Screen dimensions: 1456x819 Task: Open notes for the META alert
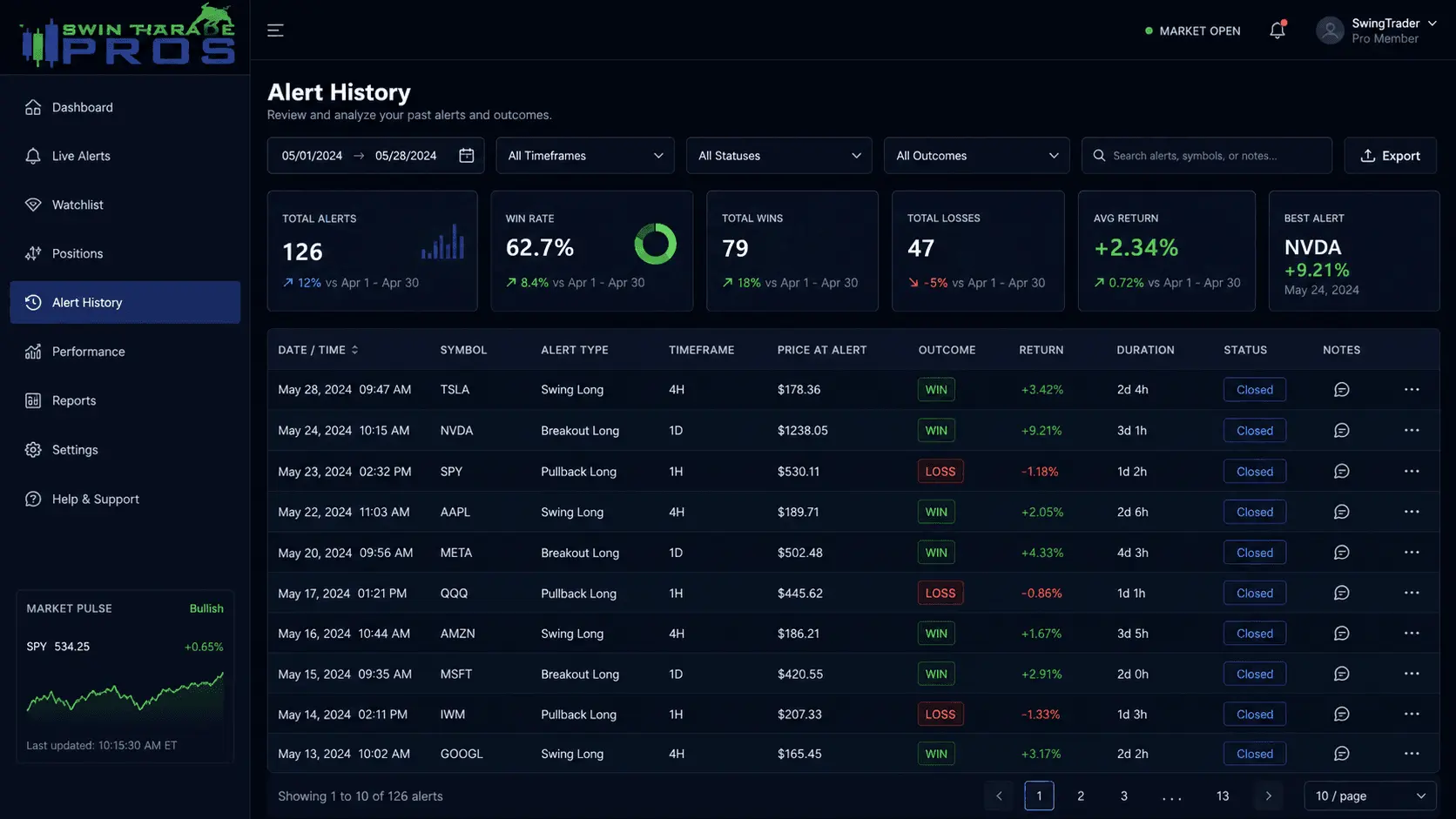point(1341,553)
